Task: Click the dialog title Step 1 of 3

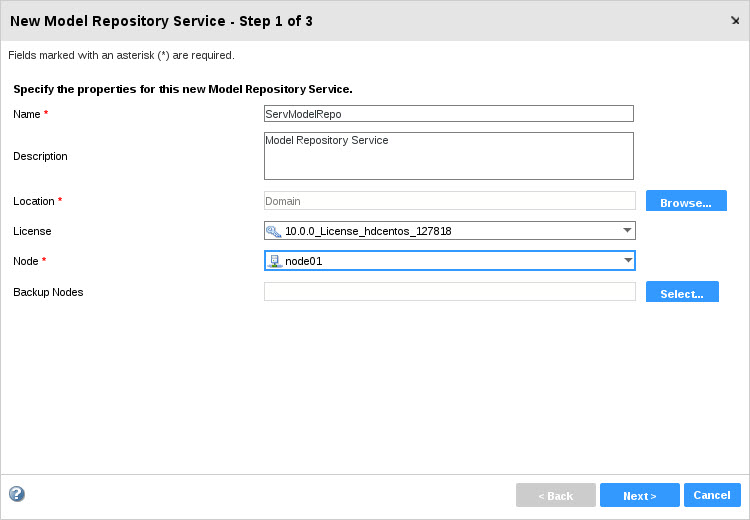Action: [x=161, y=21]
